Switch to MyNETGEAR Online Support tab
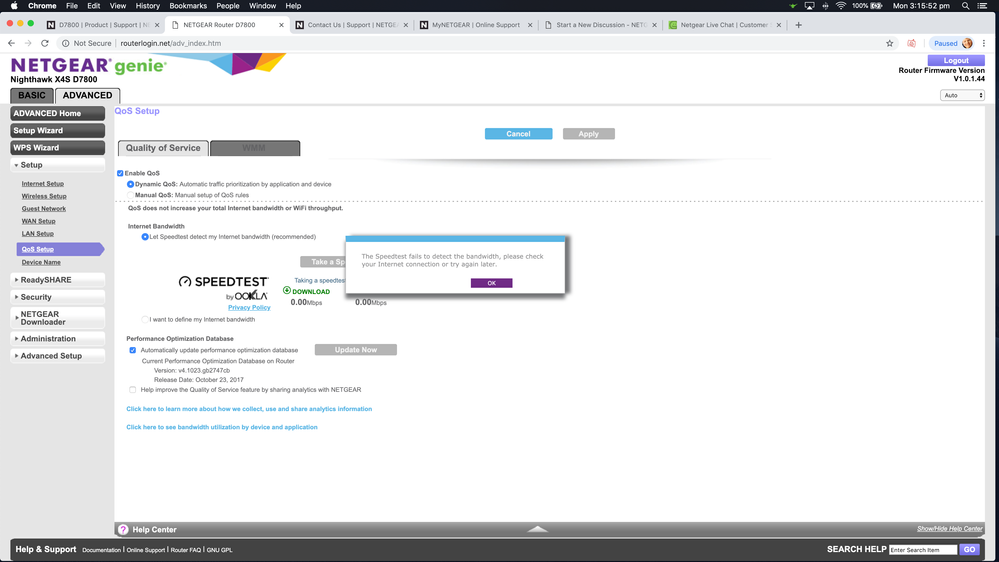Image resolution: width=999 pixels, height=562 pixels. [476, 25]
